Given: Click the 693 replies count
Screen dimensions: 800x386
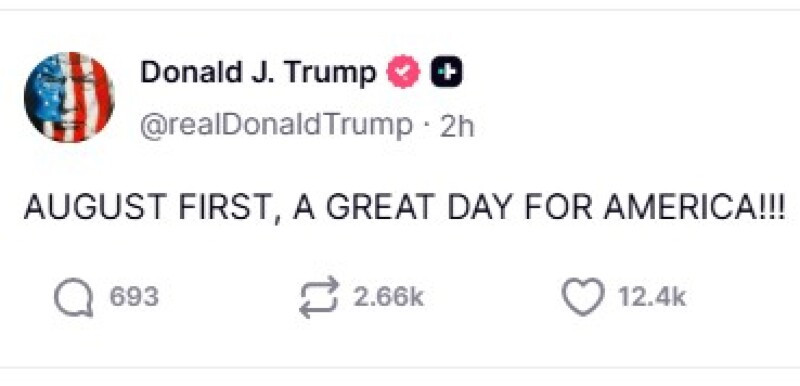Looking at the screenshot, I should (134, 297).
